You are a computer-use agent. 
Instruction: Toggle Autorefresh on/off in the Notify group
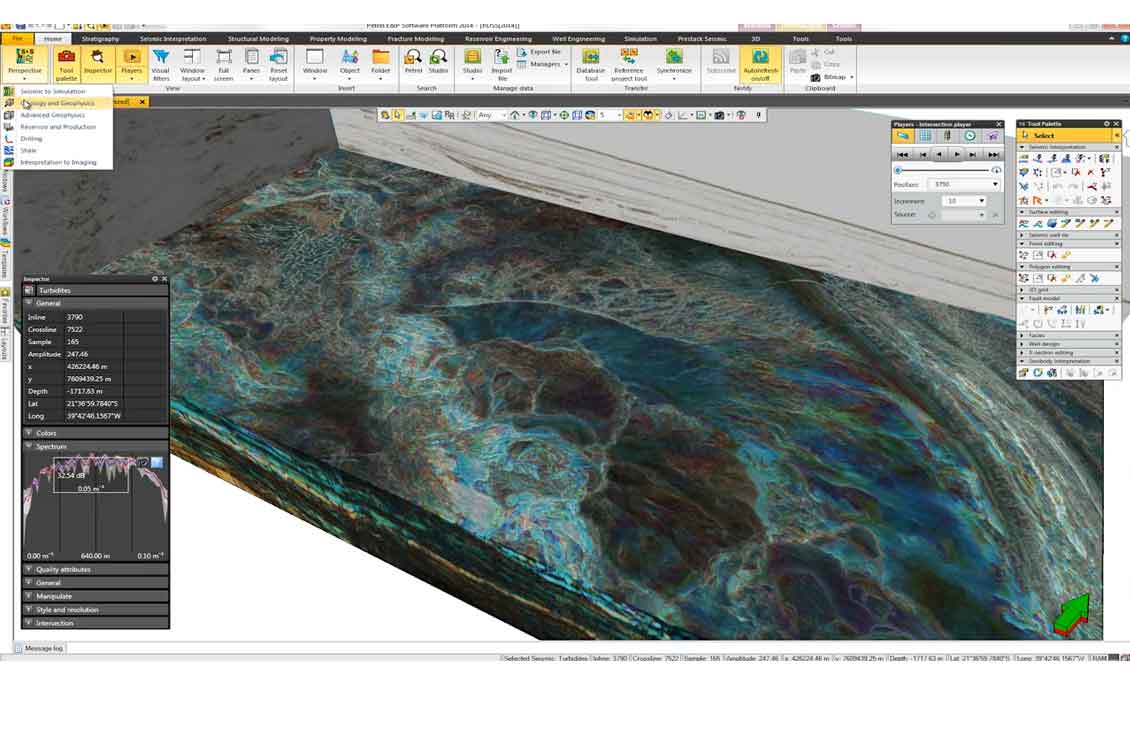pyautogui.click(x=759, y=62)
